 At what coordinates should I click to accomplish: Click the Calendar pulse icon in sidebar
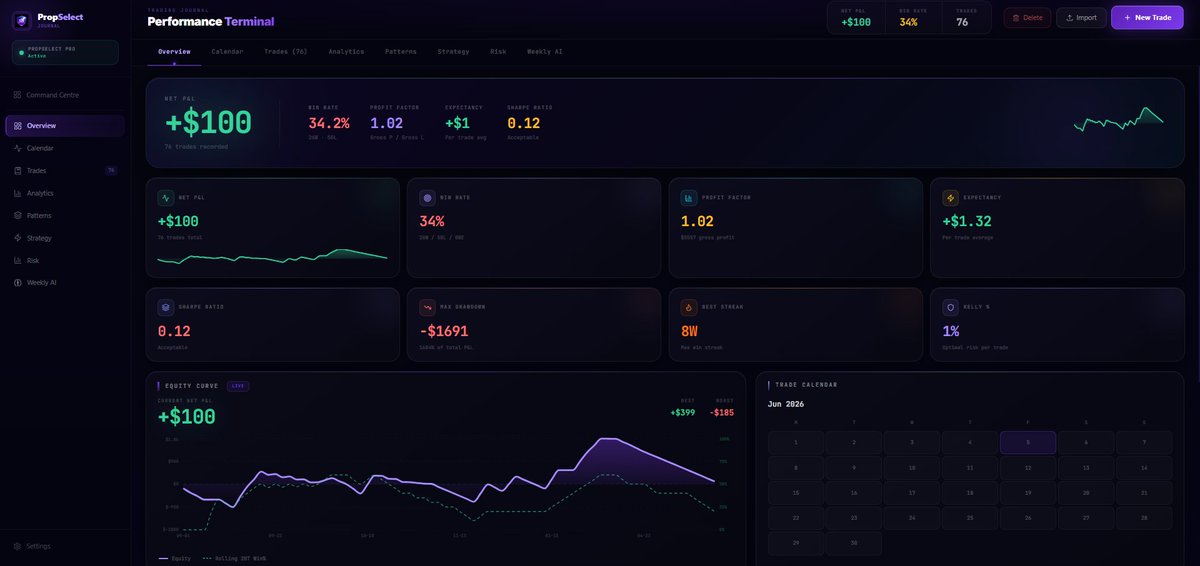coord(18,148)
